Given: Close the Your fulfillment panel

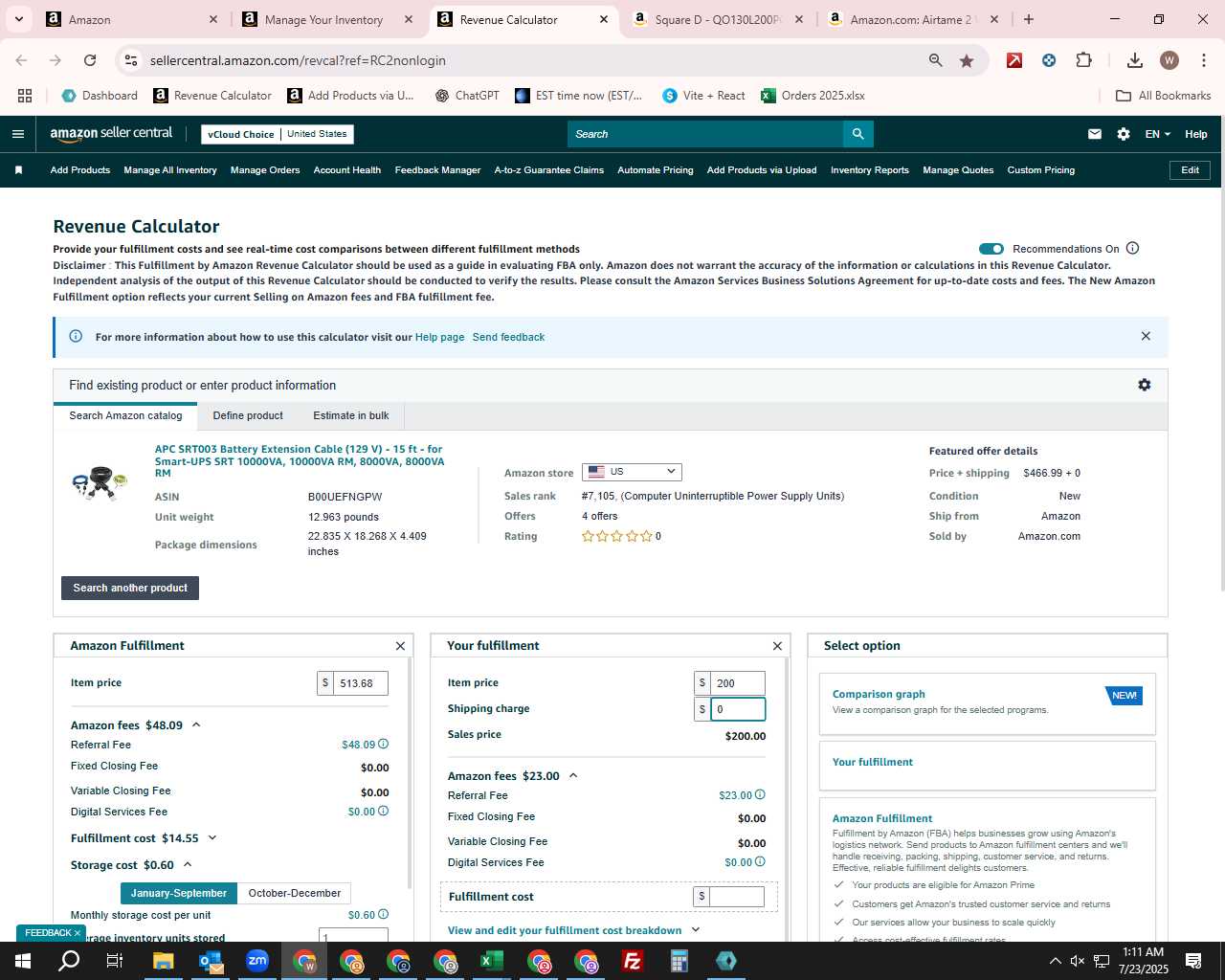Looking at the screenshot, I should 777,646.
